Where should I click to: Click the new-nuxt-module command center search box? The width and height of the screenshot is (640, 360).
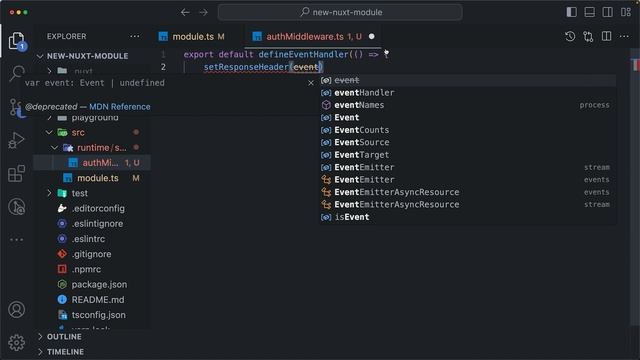click(x=340, y=12)
